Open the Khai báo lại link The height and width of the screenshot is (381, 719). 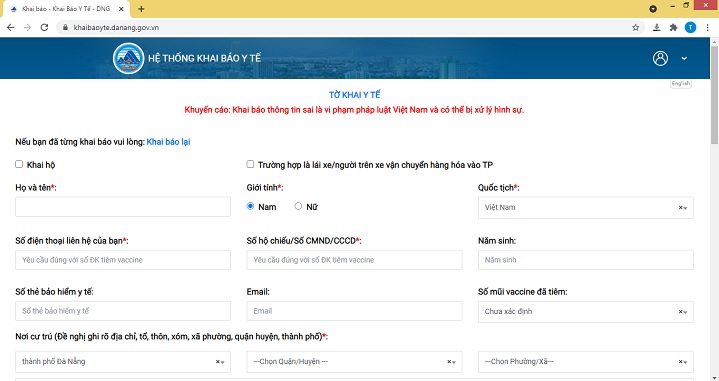pyautogui.click(x=168, y=142)
